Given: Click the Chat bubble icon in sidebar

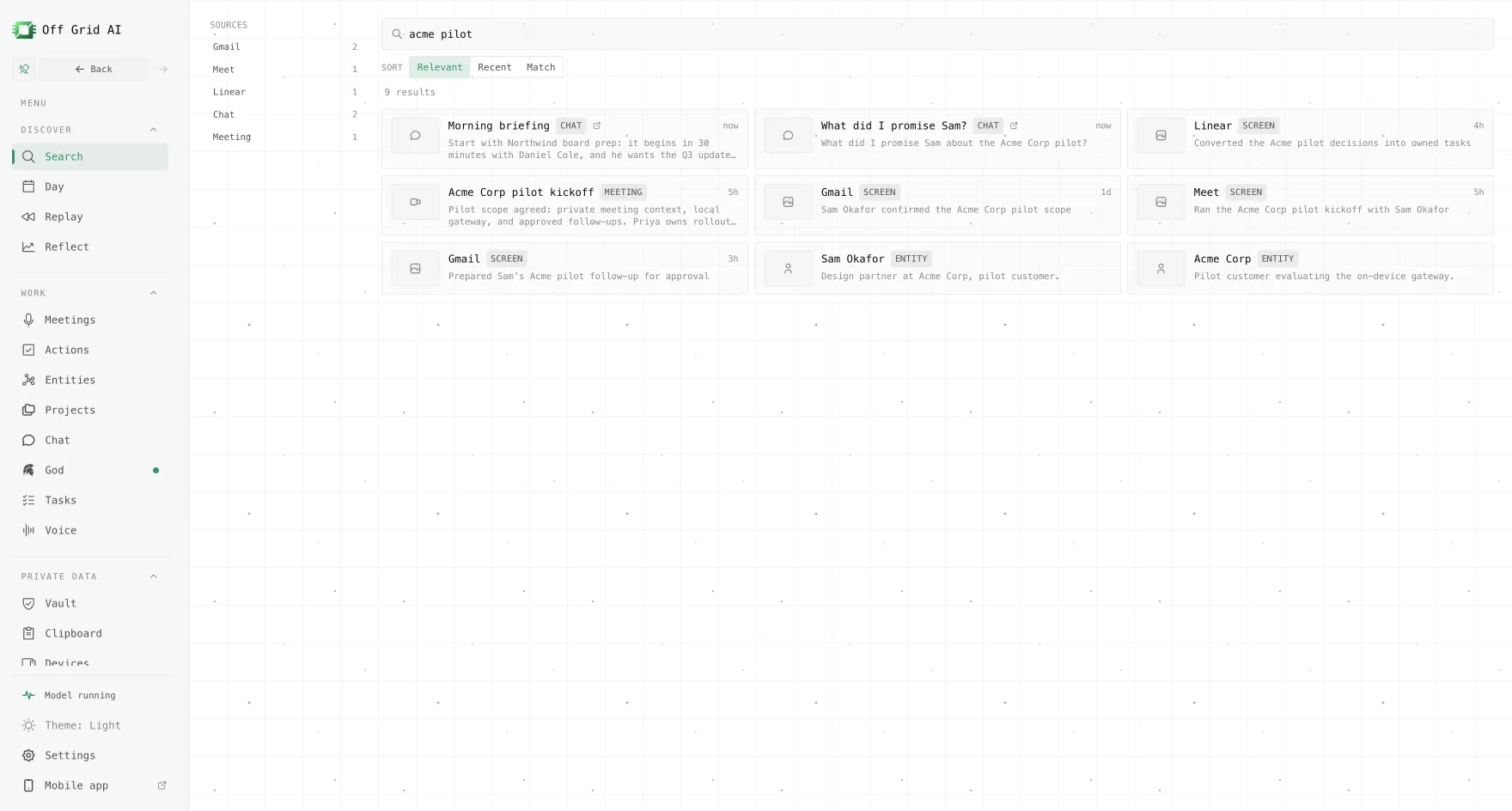Looking at the screenshot, I should (28, 440).
